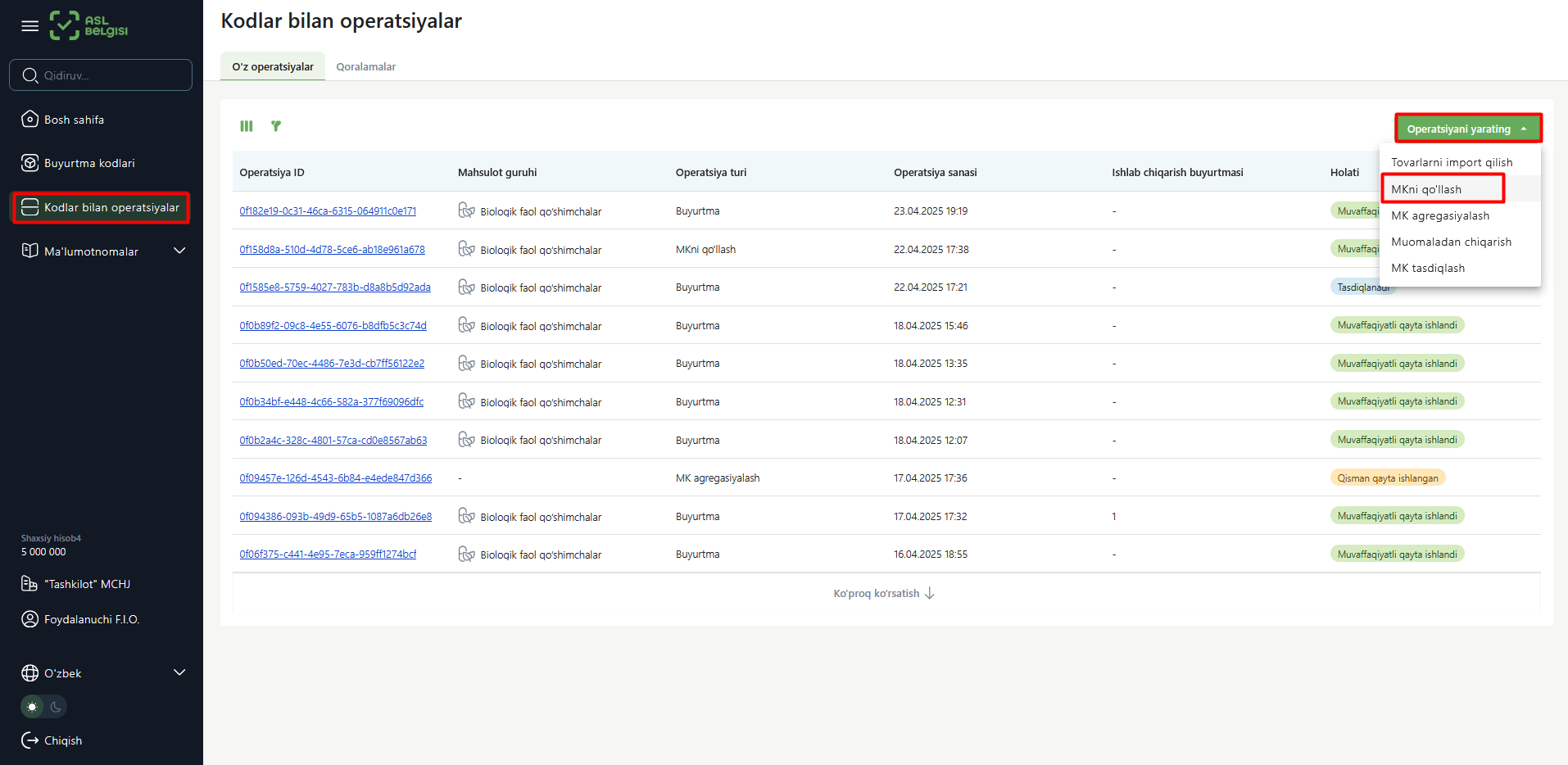Switch to dark theme moon toggle

(x=56, y=707)
